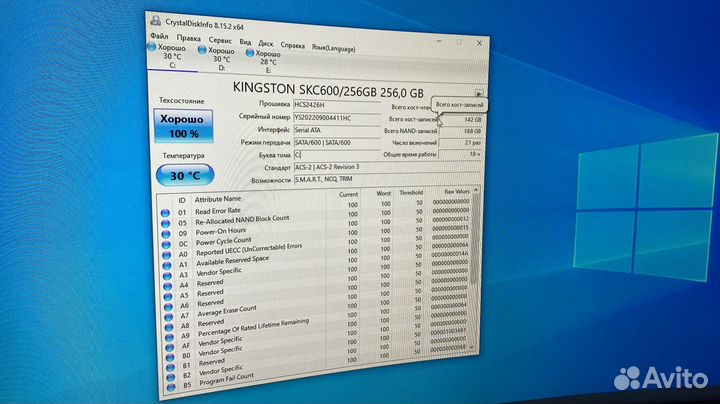Click status orb for Reported UECC Errors
Viewport: 720px width, 404px height.
167,255
